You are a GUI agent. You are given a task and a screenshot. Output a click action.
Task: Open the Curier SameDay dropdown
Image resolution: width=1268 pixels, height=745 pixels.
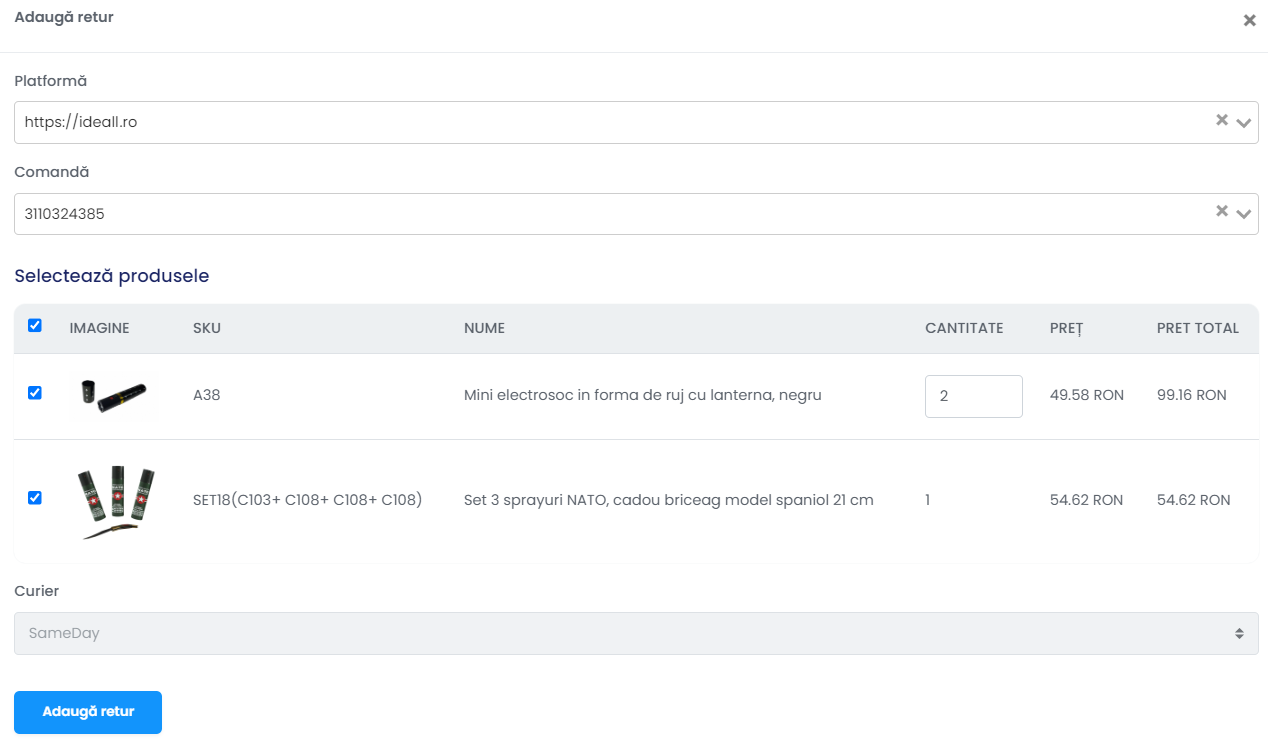pos(636,633)
